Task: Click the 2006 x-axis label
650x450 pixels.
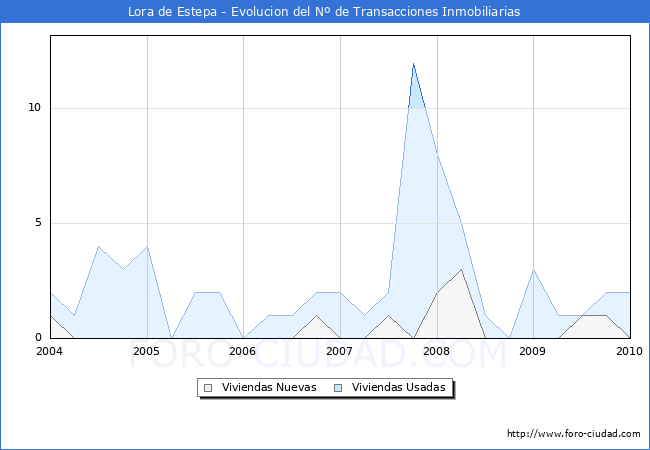Action: (x=243, y=351)
